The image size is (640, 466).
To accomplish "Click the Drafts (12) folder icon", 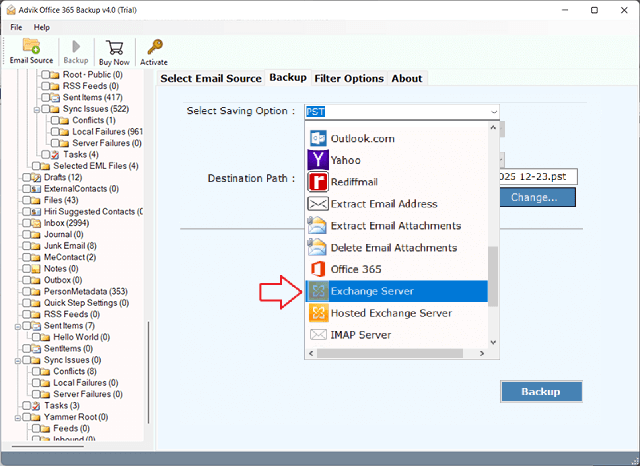I will 36,177.
